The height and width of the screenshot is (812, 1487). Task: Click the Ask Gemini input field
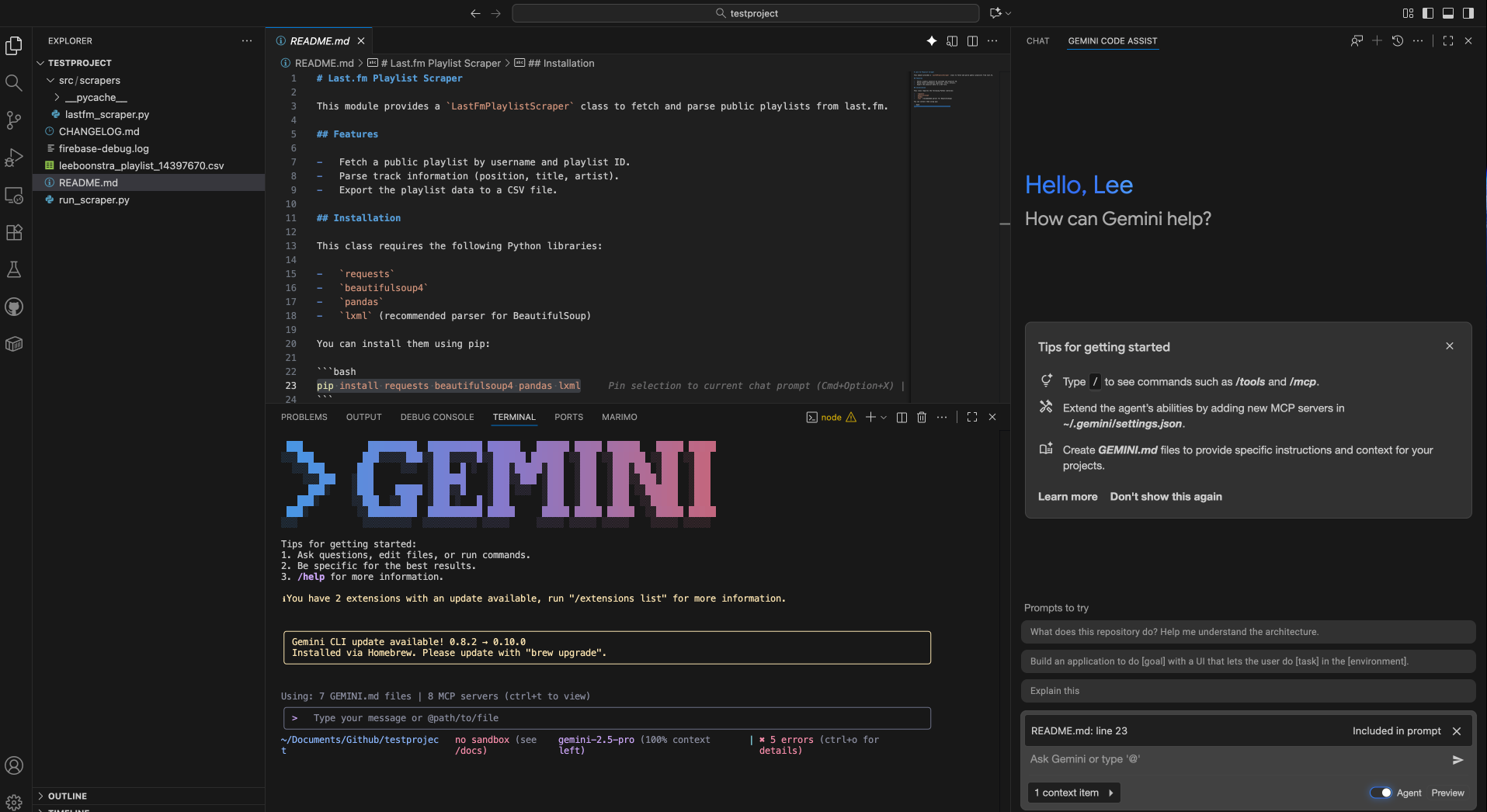[1235, 759]
